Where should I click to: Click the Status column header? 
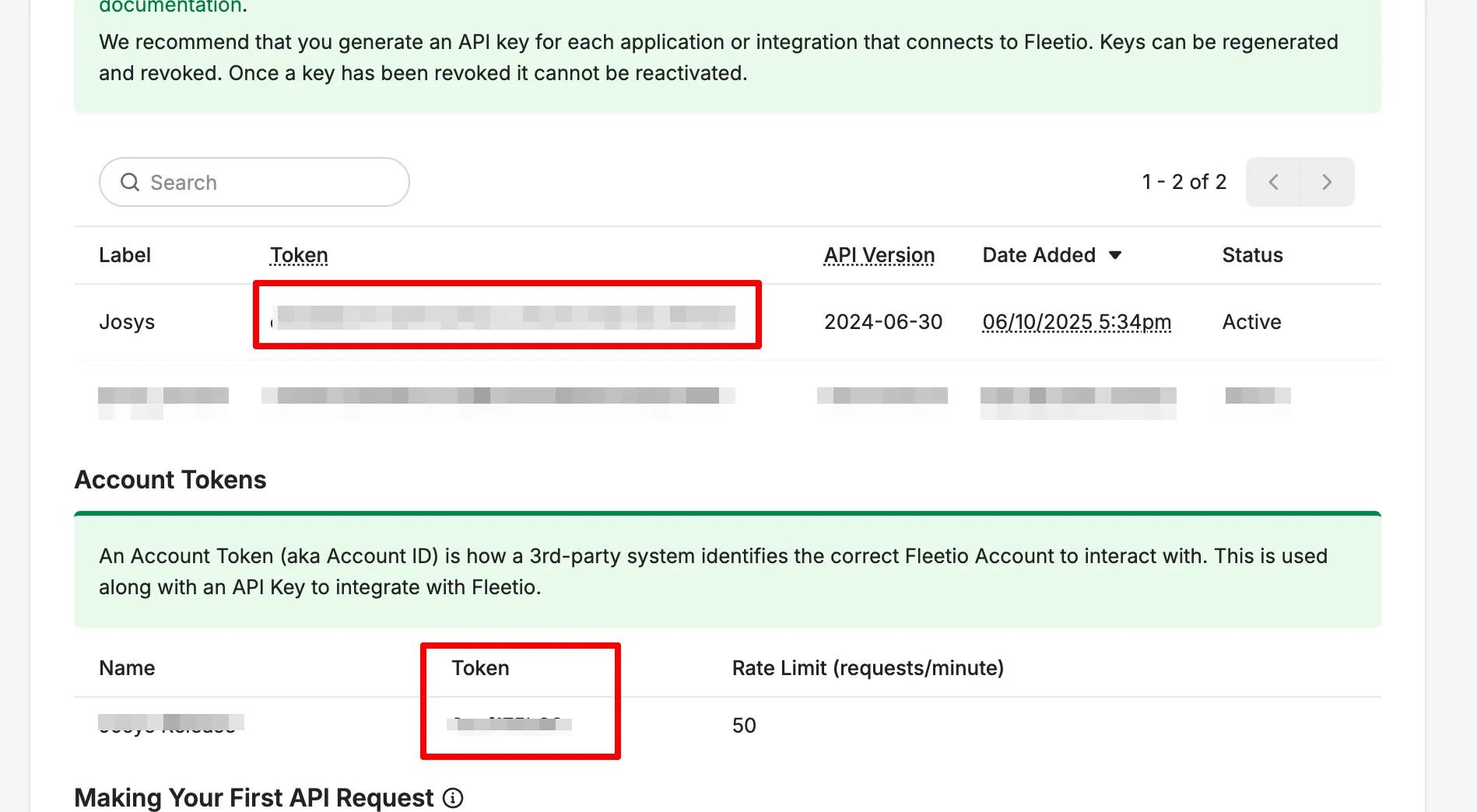point(1252,255)
